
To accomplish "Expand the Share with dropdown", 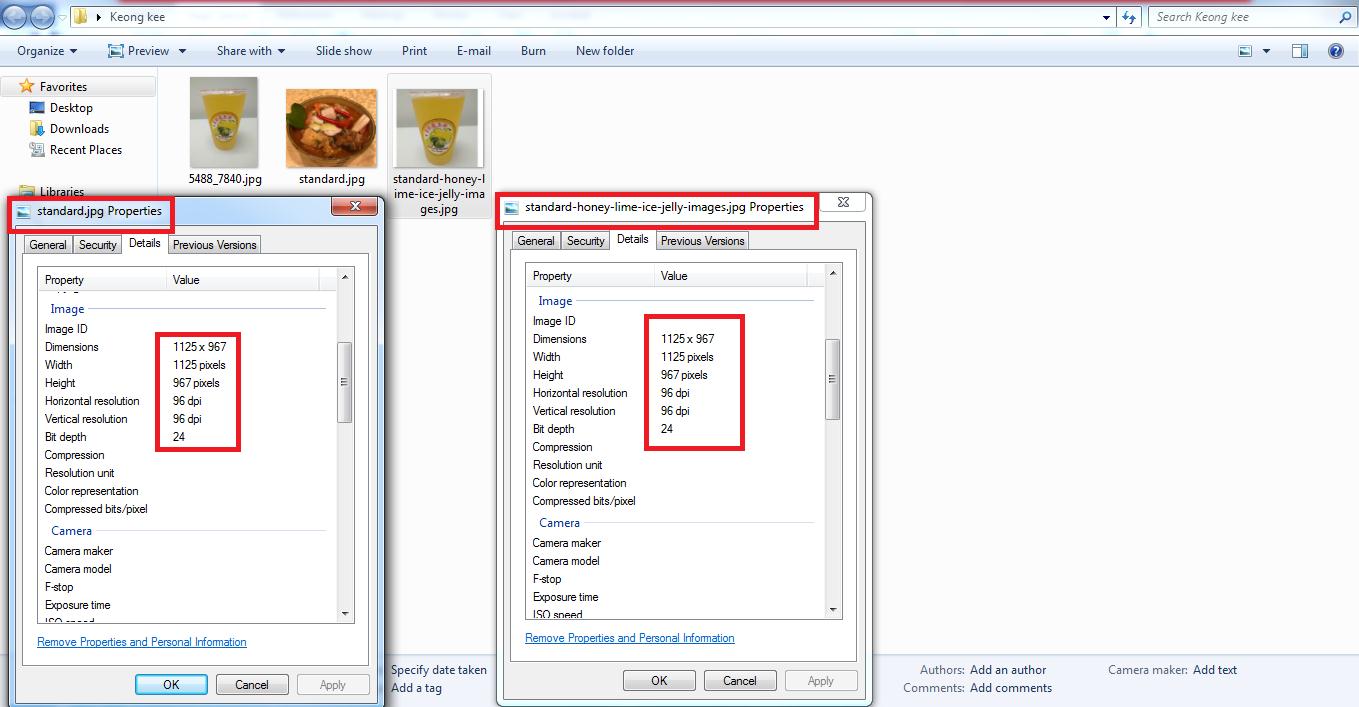I will [x=251, y=51].
